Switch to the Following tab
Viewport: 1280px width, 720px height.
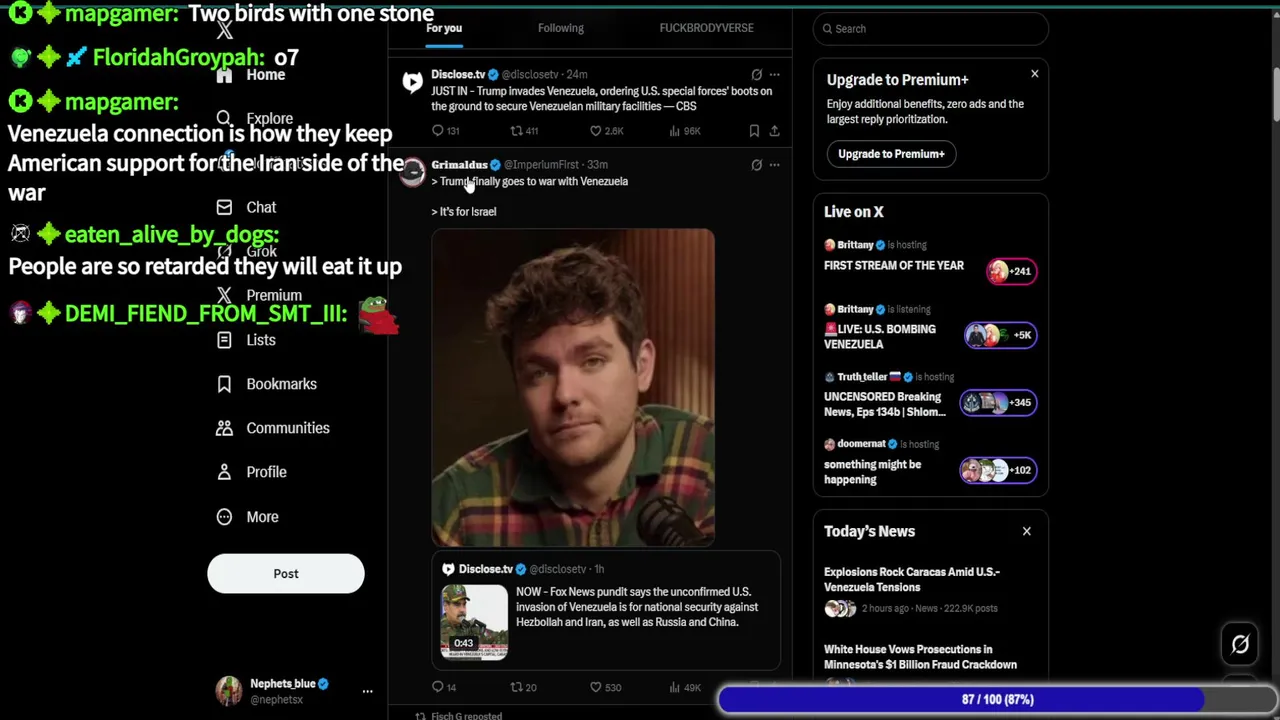[x=560, y=28]
